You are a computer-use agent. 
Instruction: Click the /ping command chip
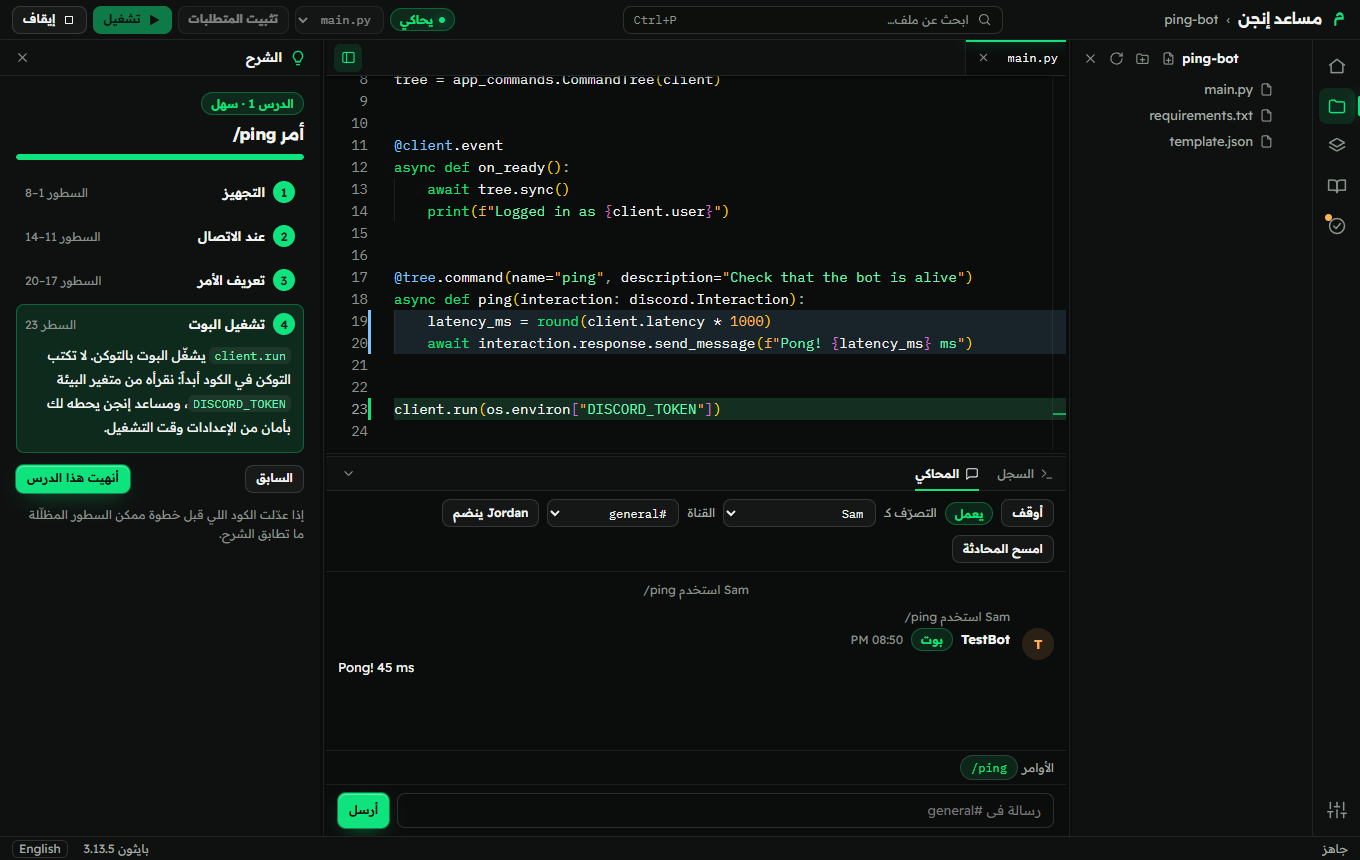[988, 768]
